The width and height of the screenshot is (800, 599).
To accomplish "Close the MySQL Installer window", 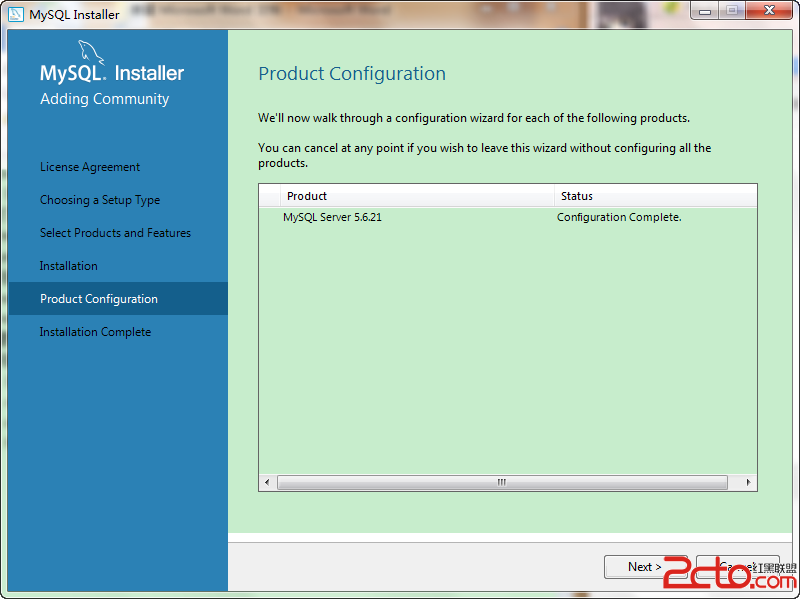I will point(769,10).
